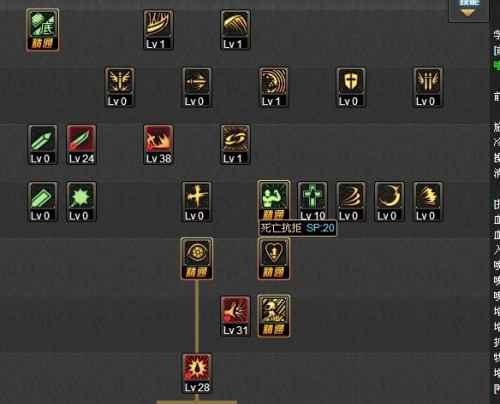
Task: Expand the dropdown arrow at top-right
Action: click(x=468, y=13)
